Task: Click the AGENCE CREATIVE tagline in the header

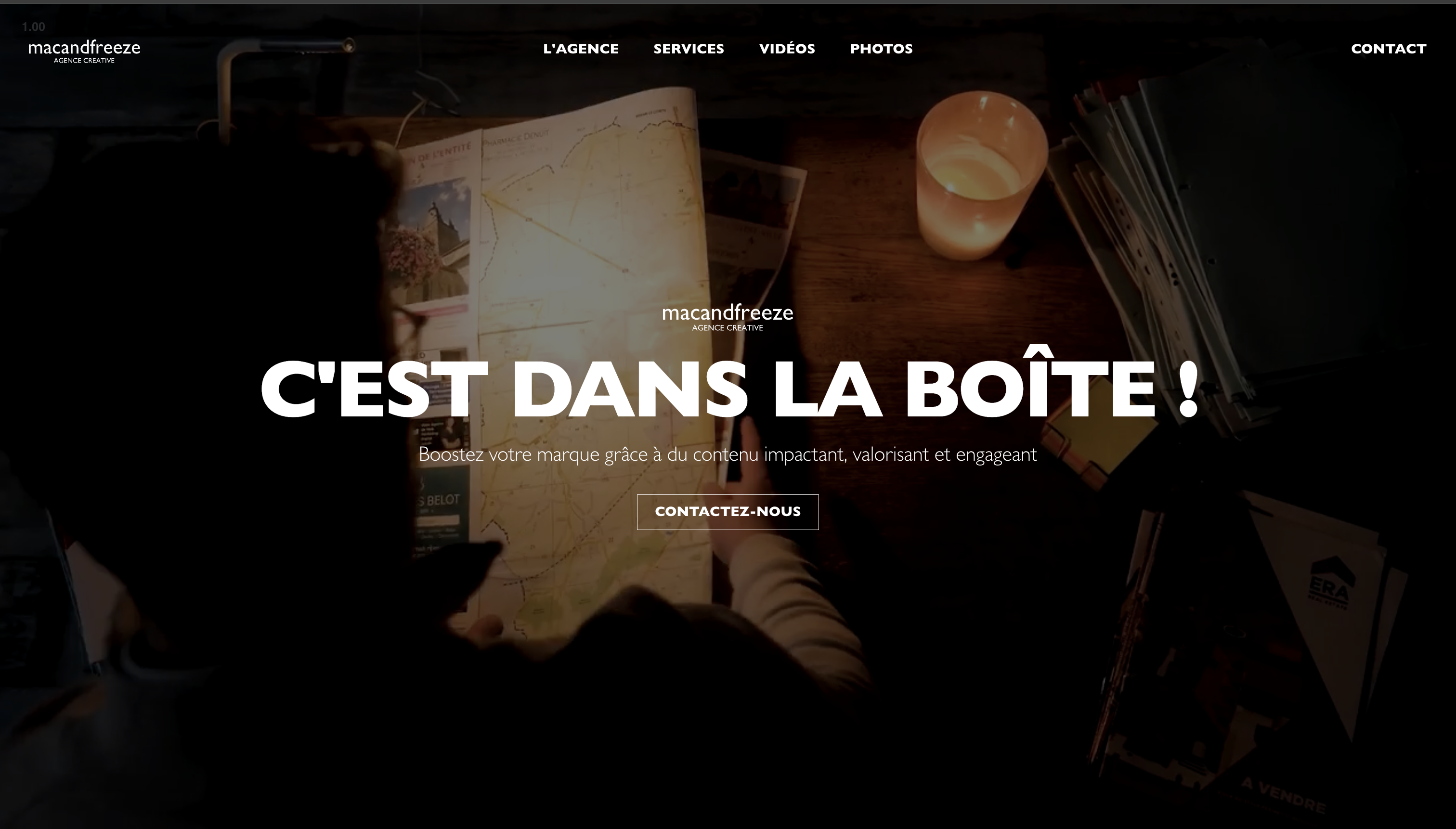Action: click(x=84, y=60)
